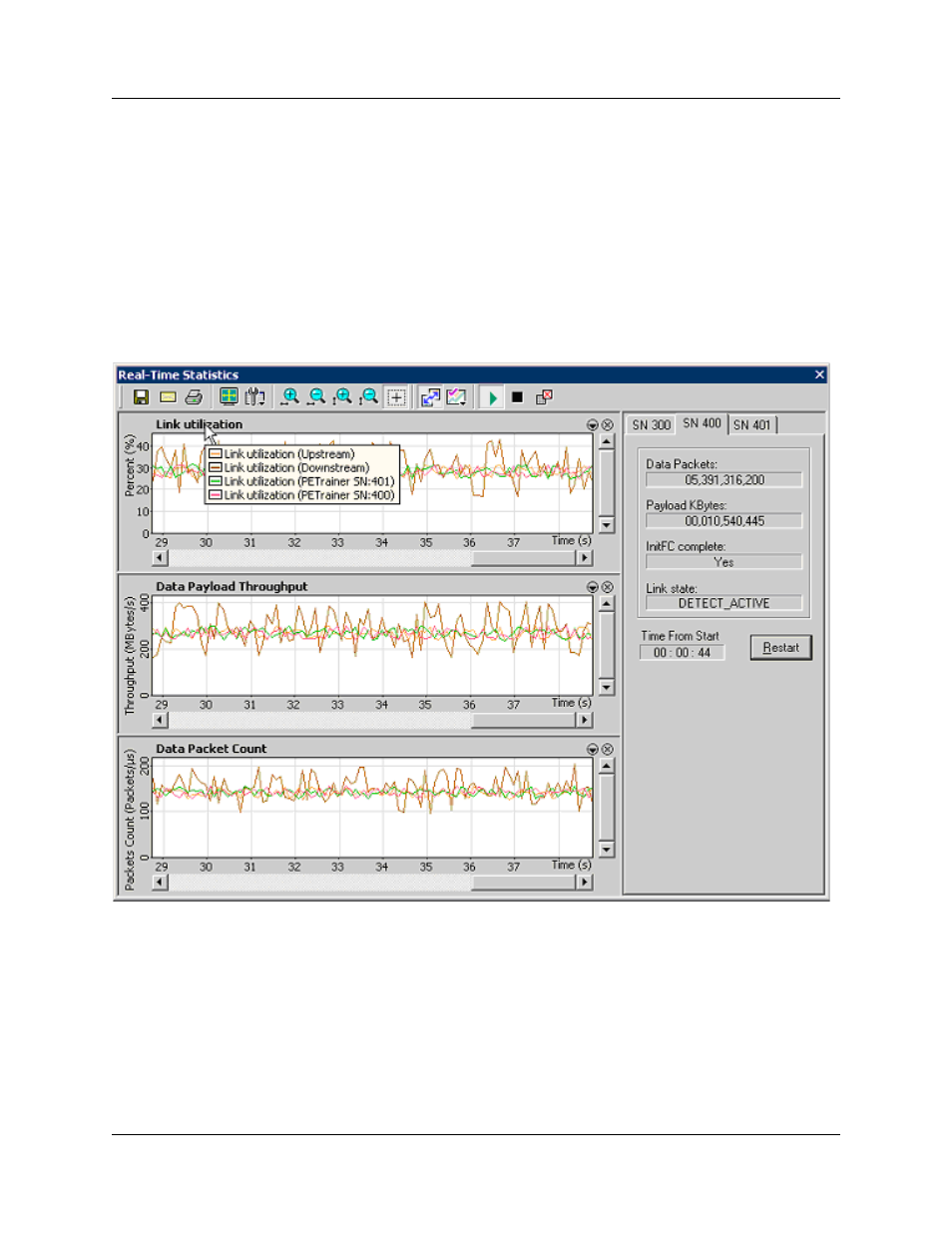The height and width of the screenshot is (1233, 952).
Task: Close the Data Payload Throughput graph
Action: (607, 587)
